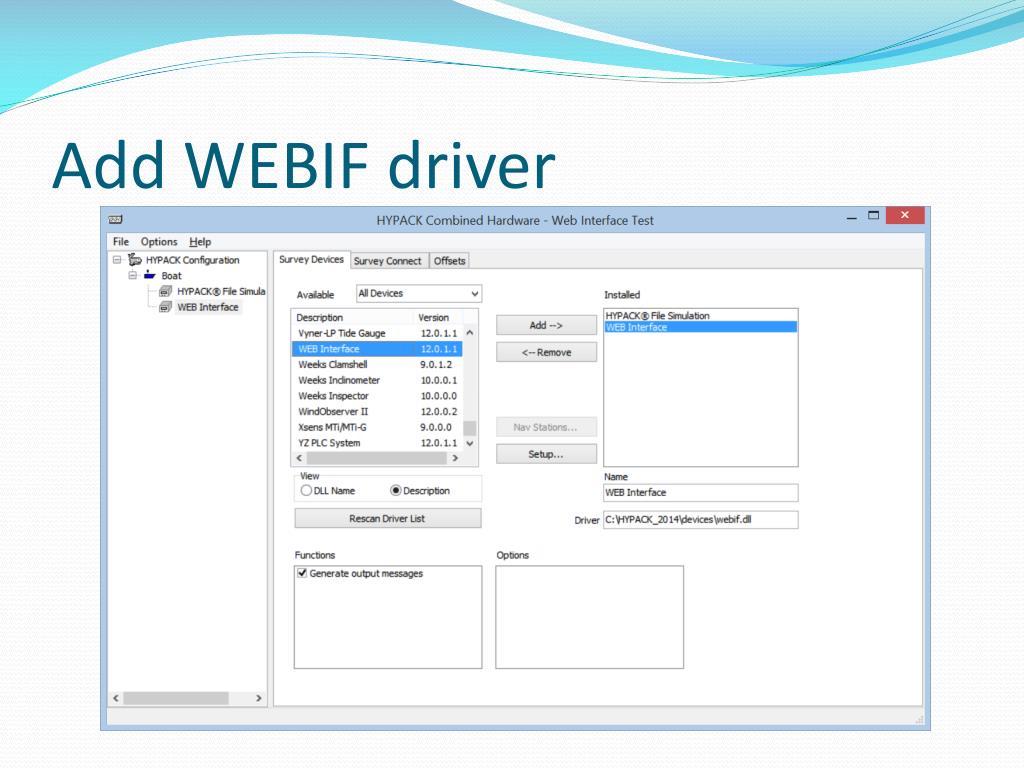Open the Help menu
The height and width of the screenshot is (768, 1024).
(200, 242)
